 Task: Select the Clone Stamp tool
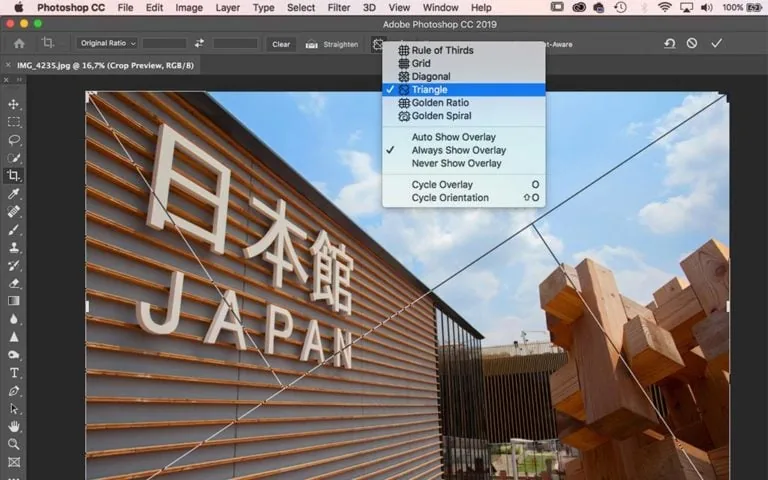(14, 247)
